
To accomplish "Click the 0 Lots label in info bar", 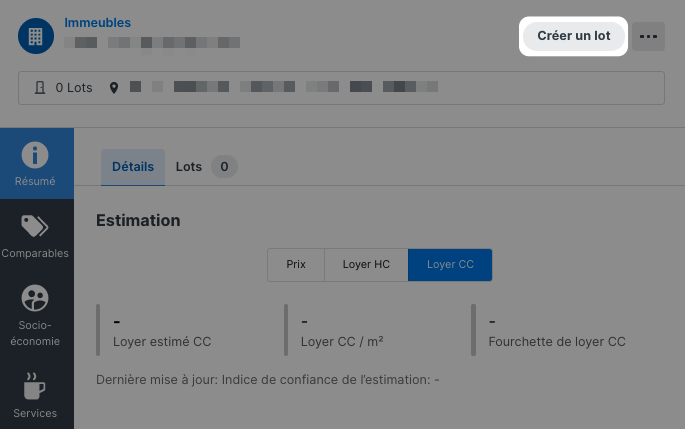I will tap(74, 88).
